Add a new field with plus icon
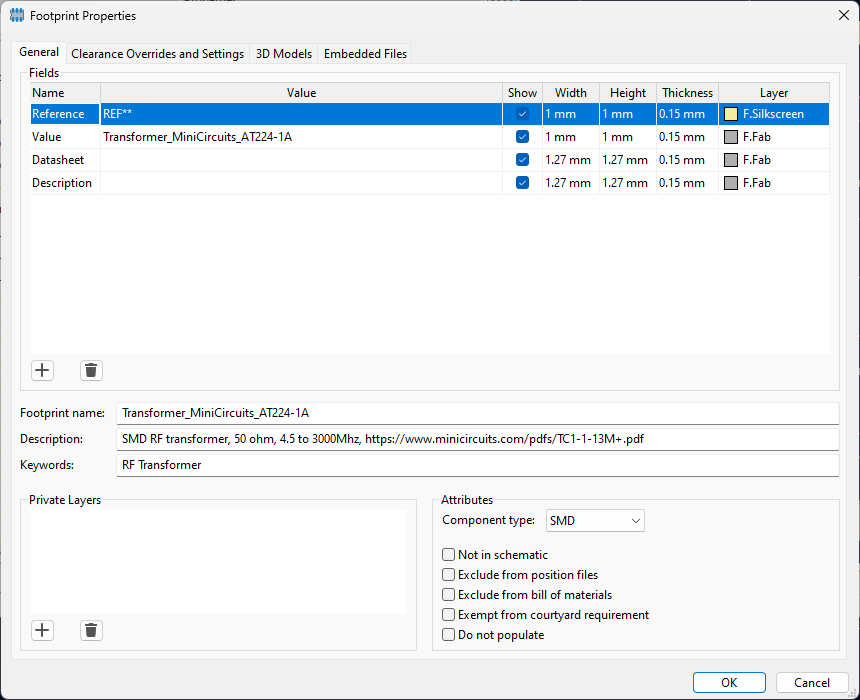The width and height of the screenshot is (860, 700). click(x=42, y=370)
